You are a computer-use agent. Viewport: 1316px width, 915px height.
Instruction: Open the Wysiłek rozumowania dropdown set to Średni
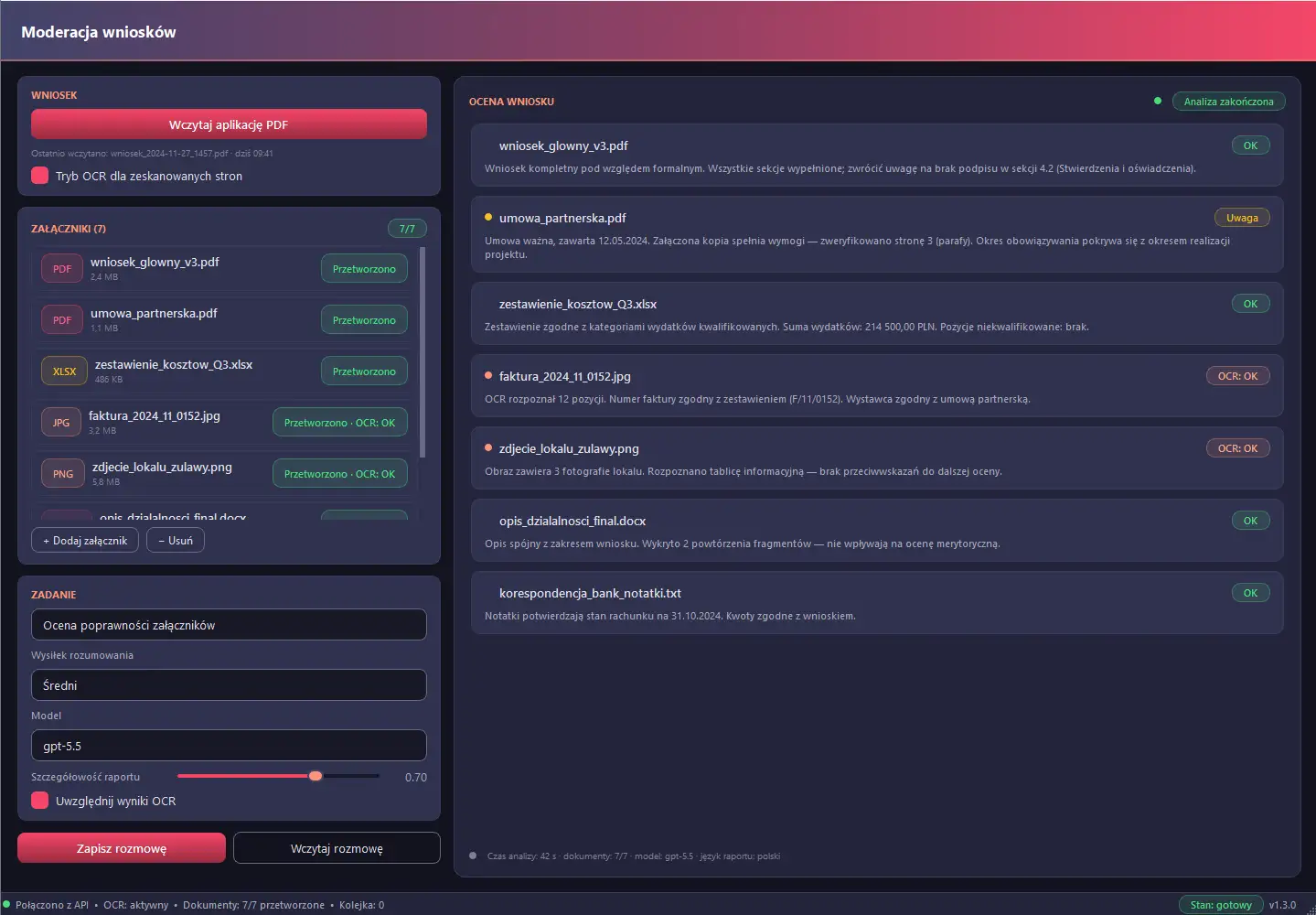pyautogui.click(x=229, y=685)
